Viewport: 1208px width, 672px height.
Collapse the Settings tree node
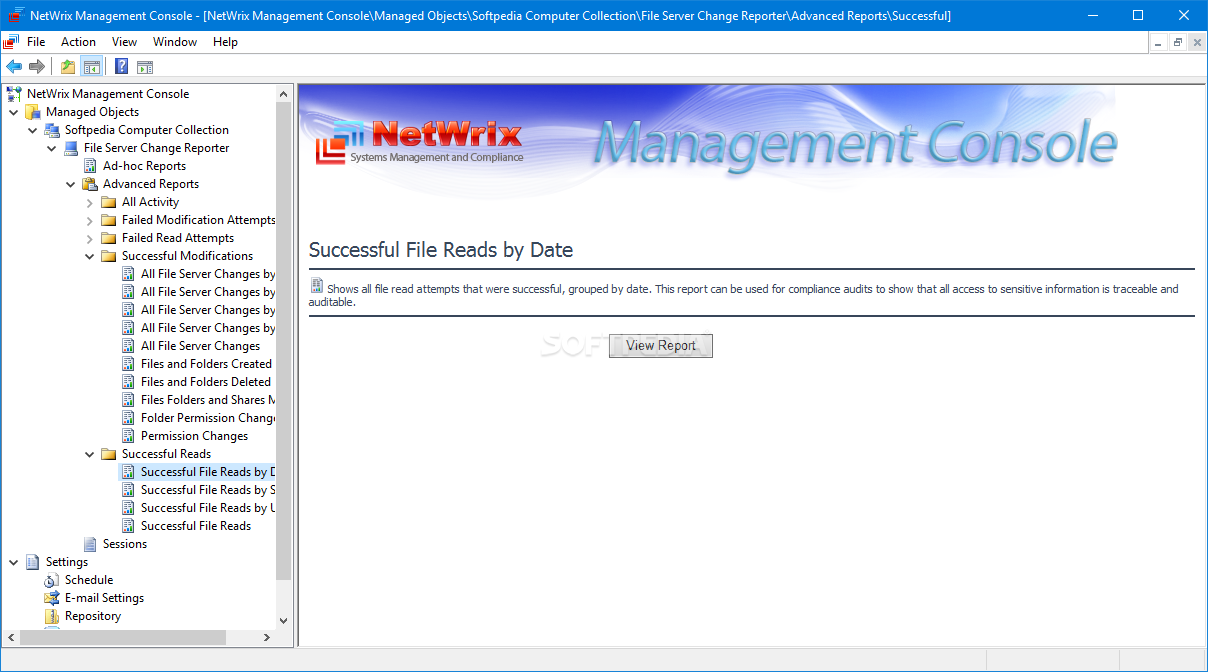click(x=14, y=562)
